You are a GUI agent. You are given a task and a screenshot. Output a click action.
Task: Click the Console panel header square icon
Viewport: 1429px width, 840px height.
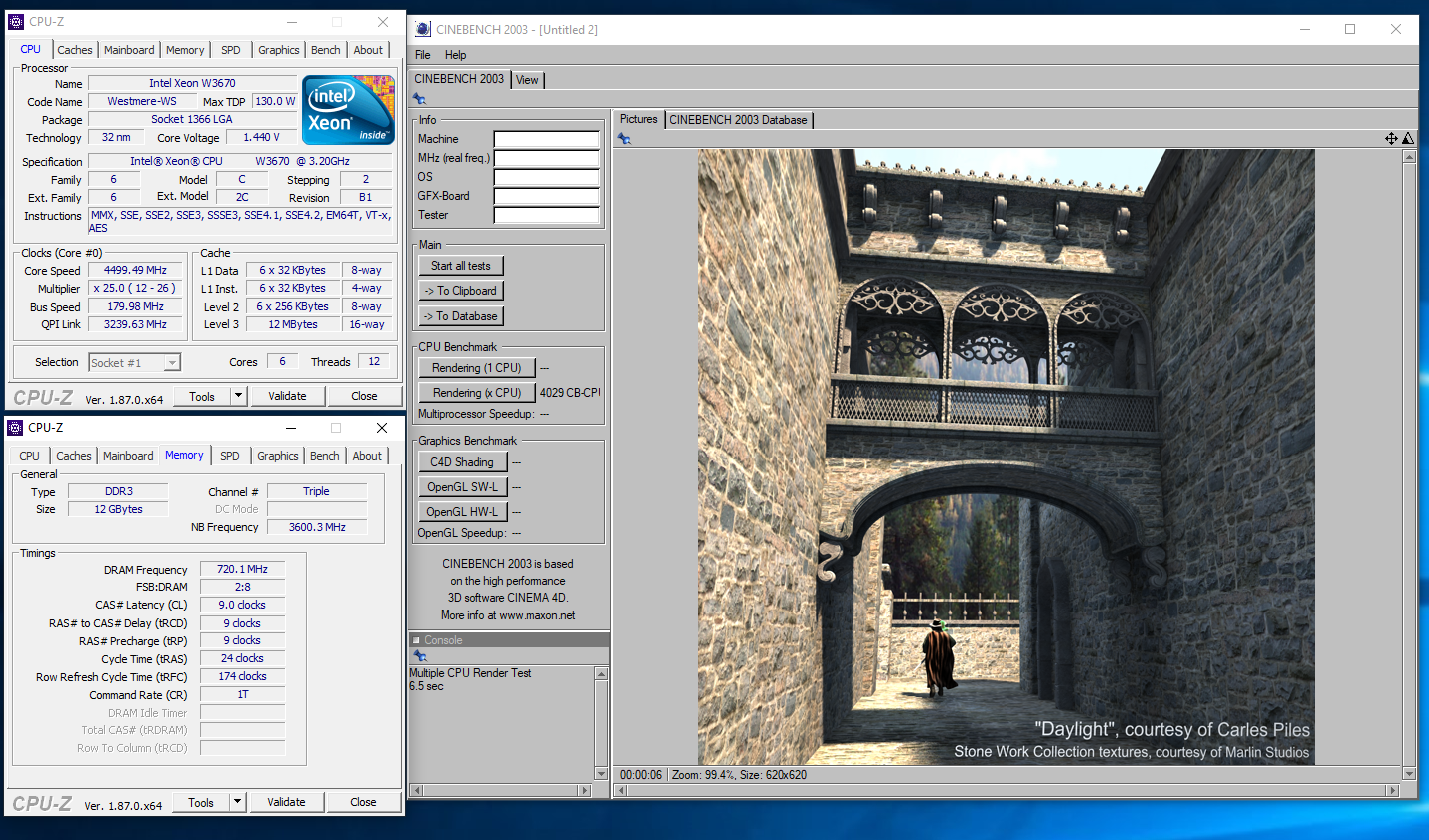[416, 640]
